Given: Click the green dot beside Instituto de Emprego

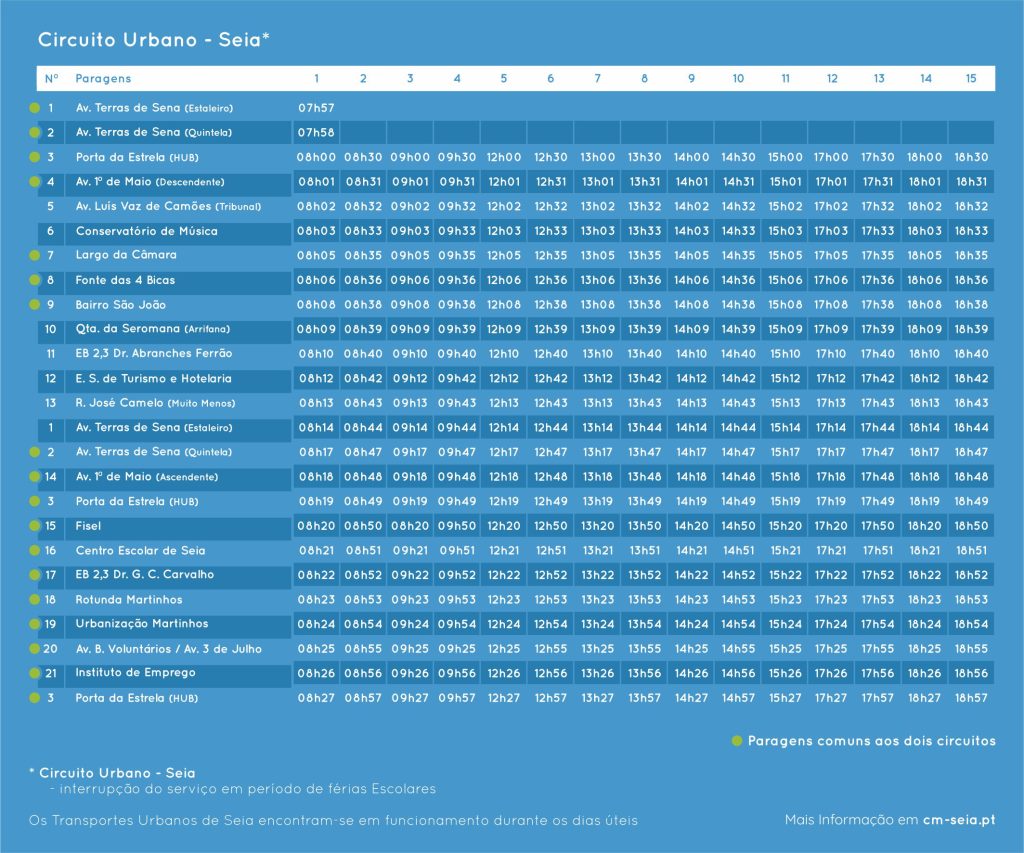Looking at the screenshot, I should (x=35, y=674).
